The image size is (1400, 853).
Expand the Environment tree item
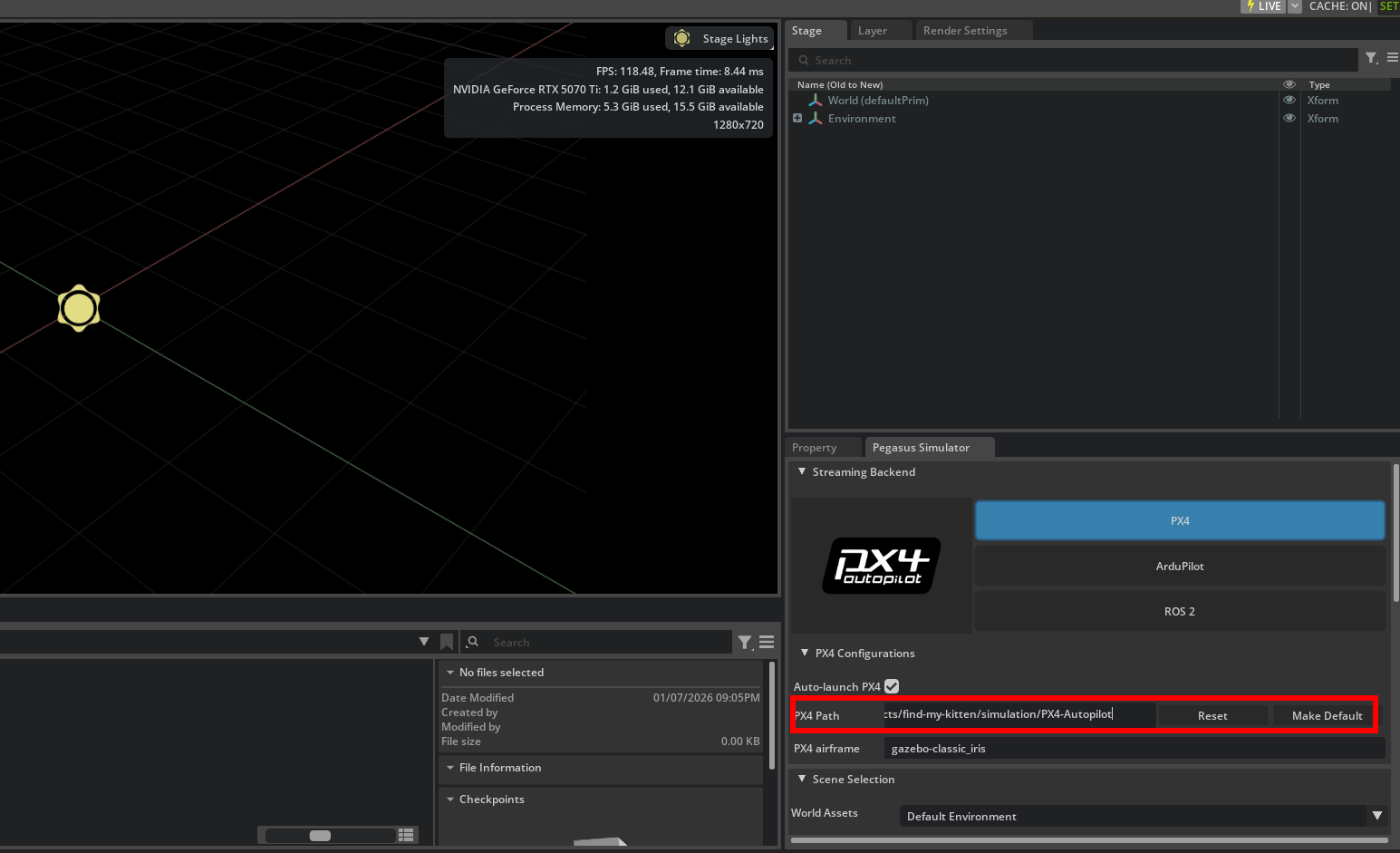click(797, 118)
